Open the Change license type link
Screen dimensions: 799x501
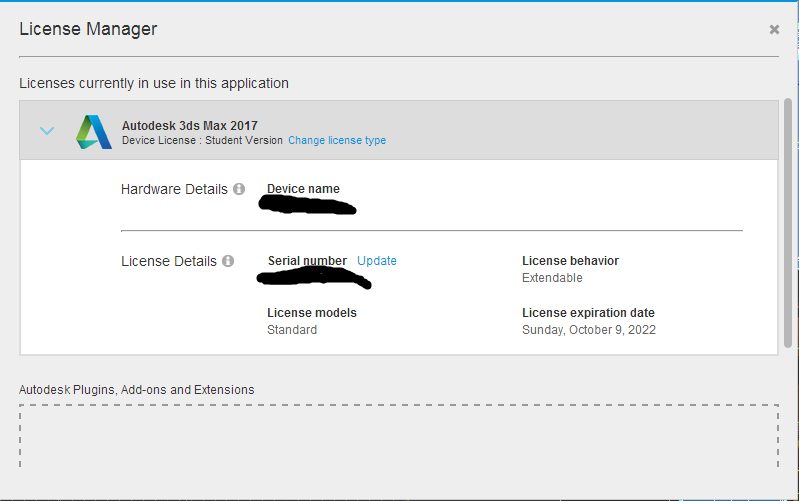pos(337,140)
